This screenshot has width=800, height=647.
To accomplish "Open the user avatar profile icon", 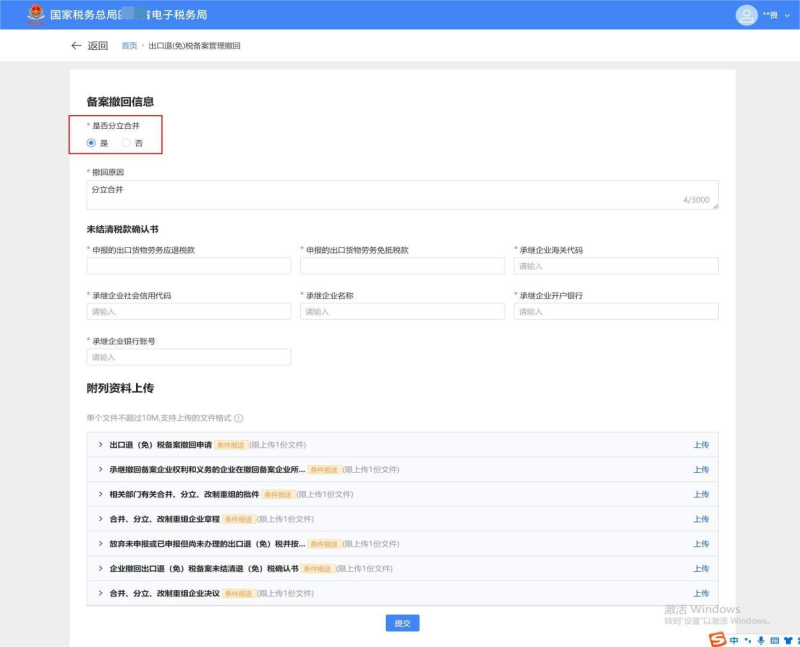I will tap(746, 15).
